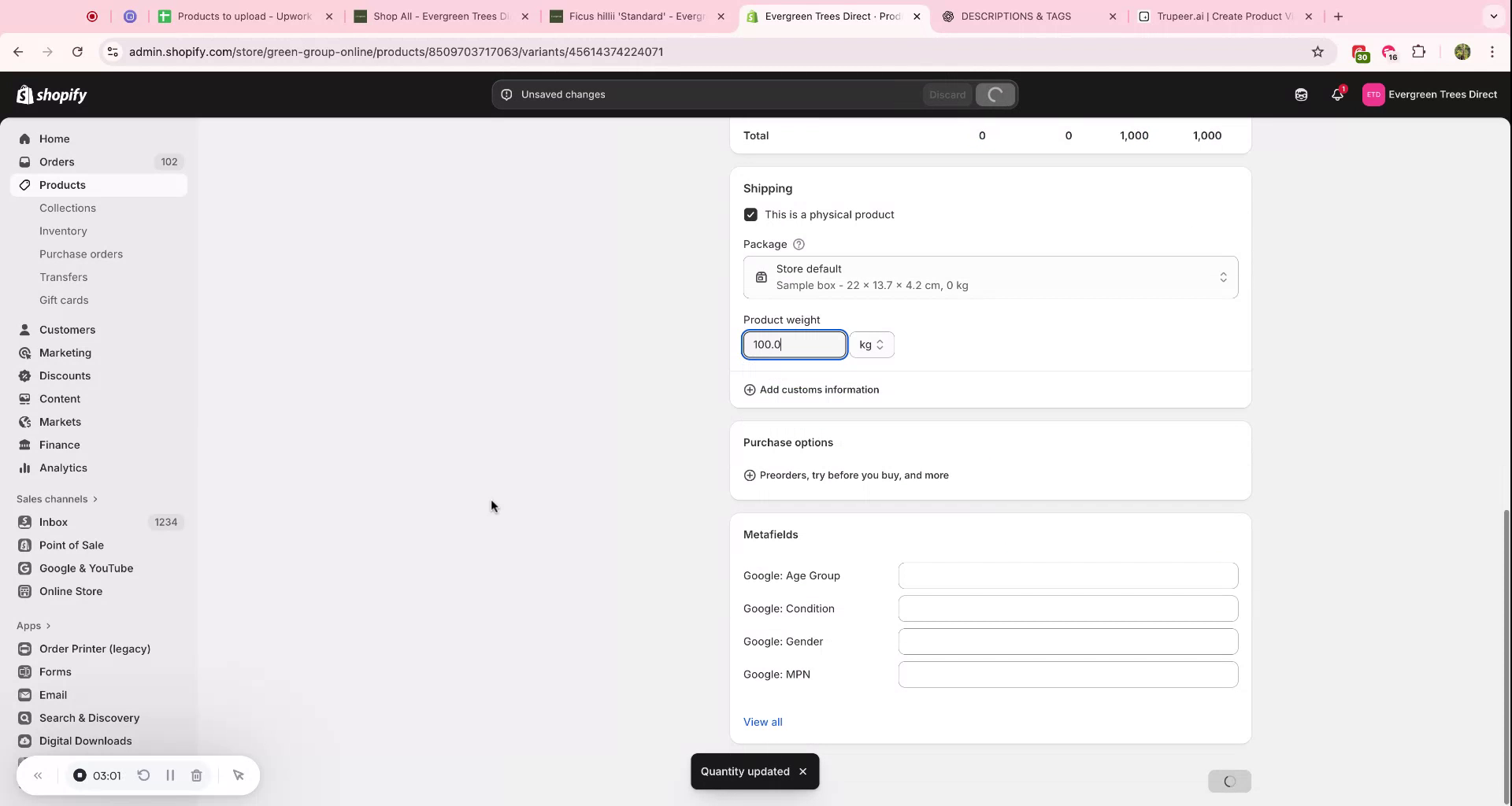This screenshot has width=1512, height=806.
Task: Open 'View all' metafields link
Action: click(762, 722)
